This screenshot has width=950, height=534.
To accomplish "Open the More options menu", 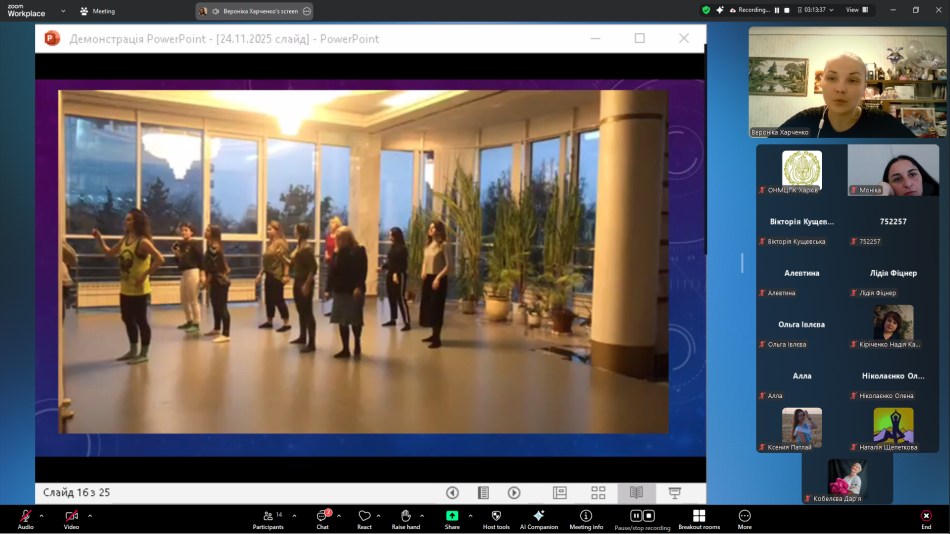I will [x=744, y=516].
